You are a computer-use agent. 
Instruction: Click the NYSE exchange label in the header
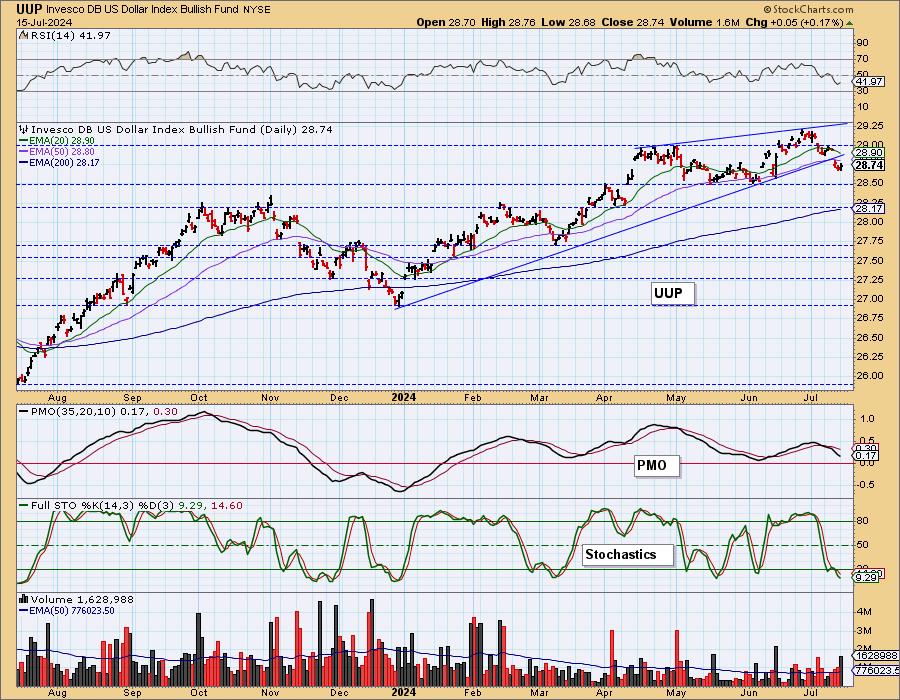pos(256,10)
